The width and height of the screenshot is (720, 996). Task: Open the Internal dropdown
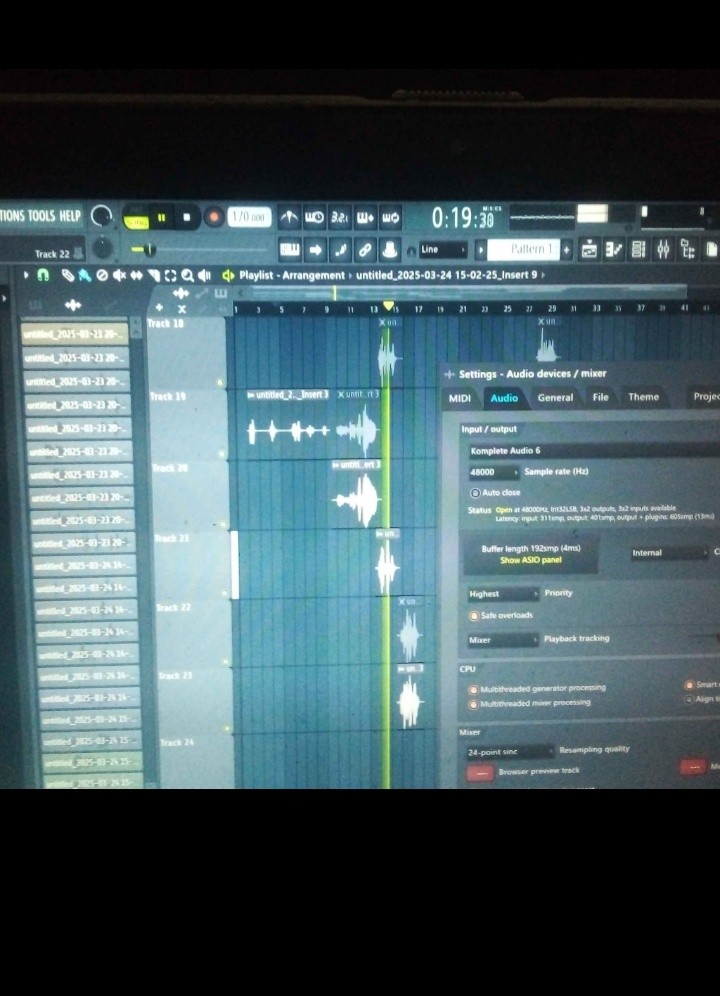pyautogui.click(x=669, y=553)
